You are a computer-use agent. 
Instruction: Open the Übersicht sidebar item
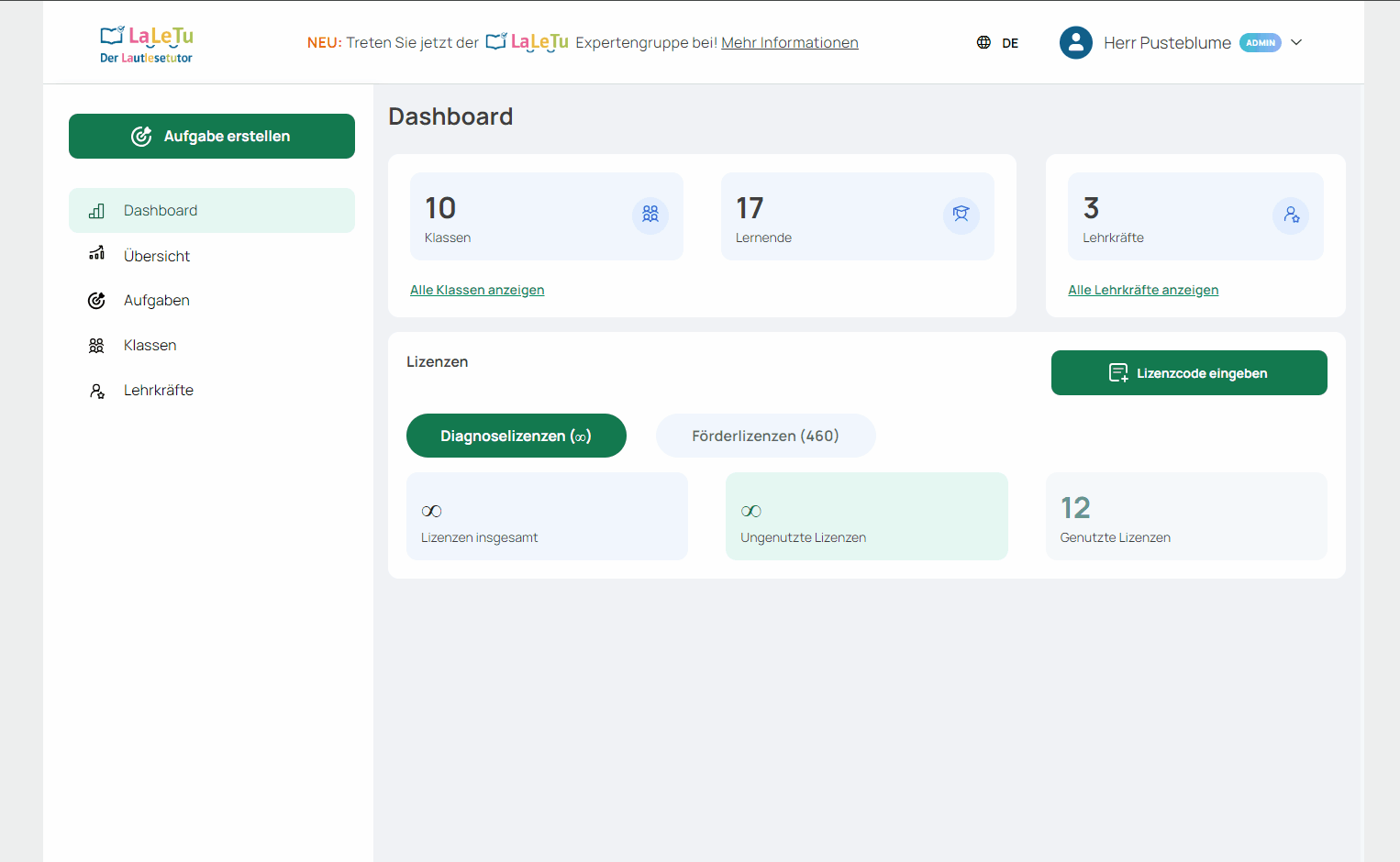click(212, 256)
